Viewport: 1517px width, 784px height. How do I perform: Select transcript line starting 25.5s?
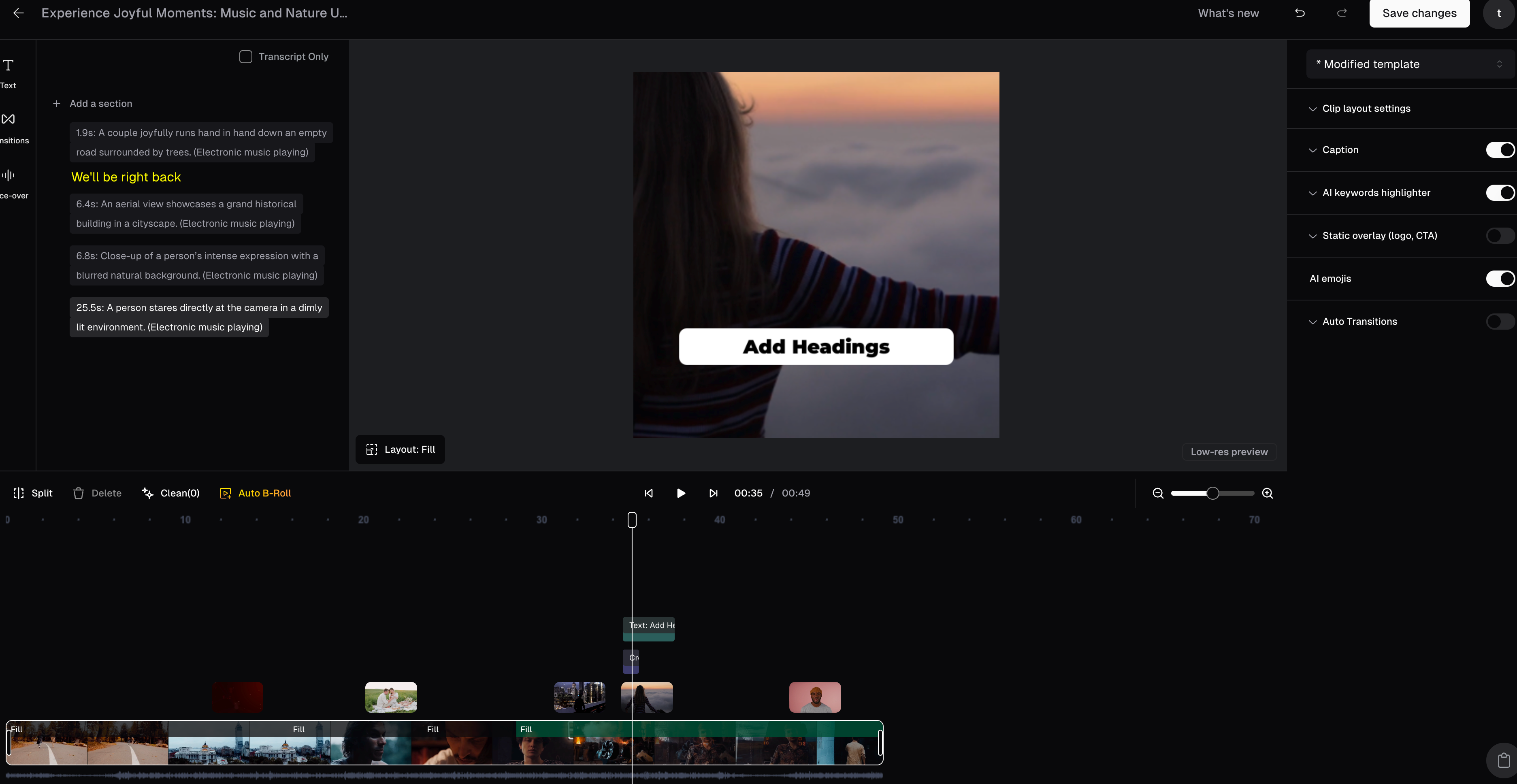click(199, 317)
